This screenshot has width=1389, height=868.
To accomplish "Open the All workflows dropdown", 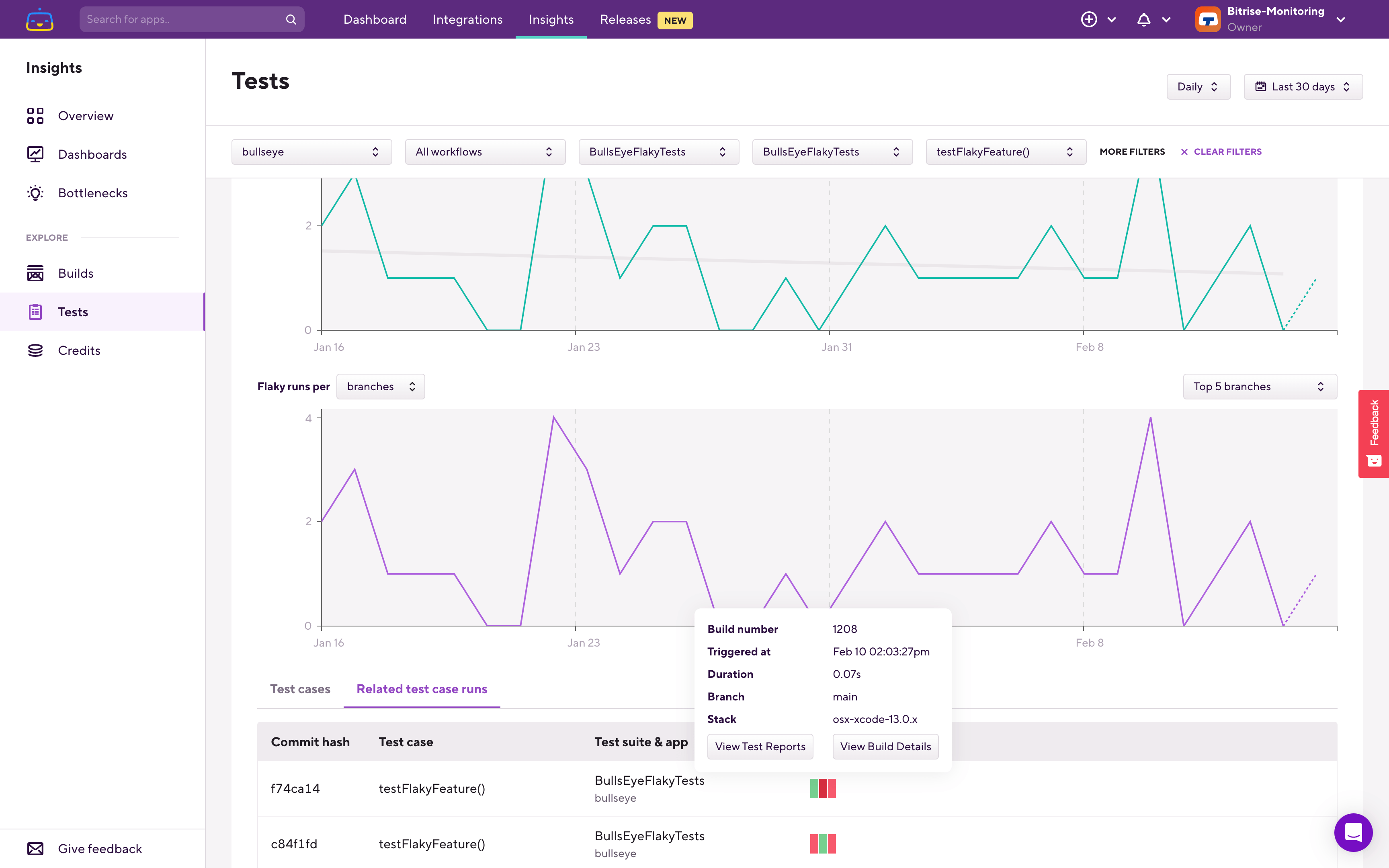I will click(484, 151).
